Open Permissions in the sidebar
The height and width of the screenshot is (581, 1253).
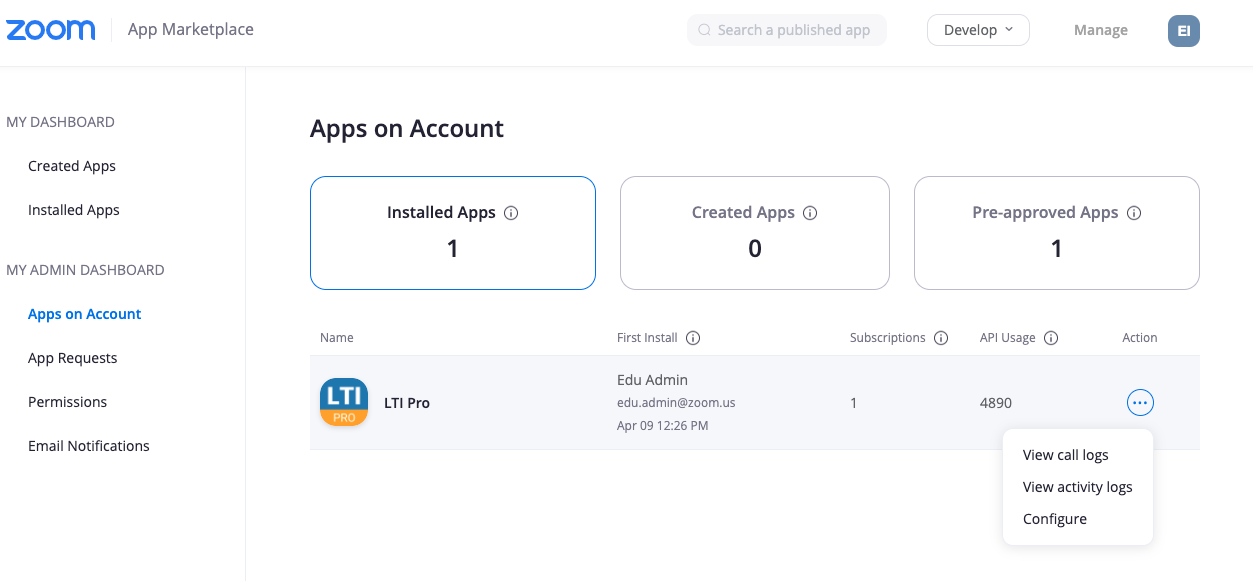tap(68, 402)
